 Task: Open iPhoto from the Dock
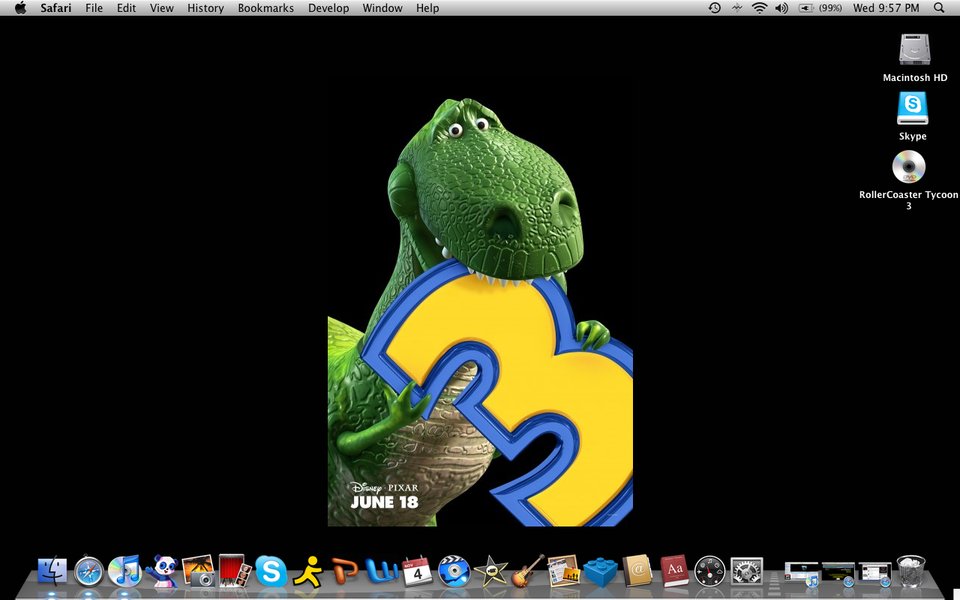point(198,571)
